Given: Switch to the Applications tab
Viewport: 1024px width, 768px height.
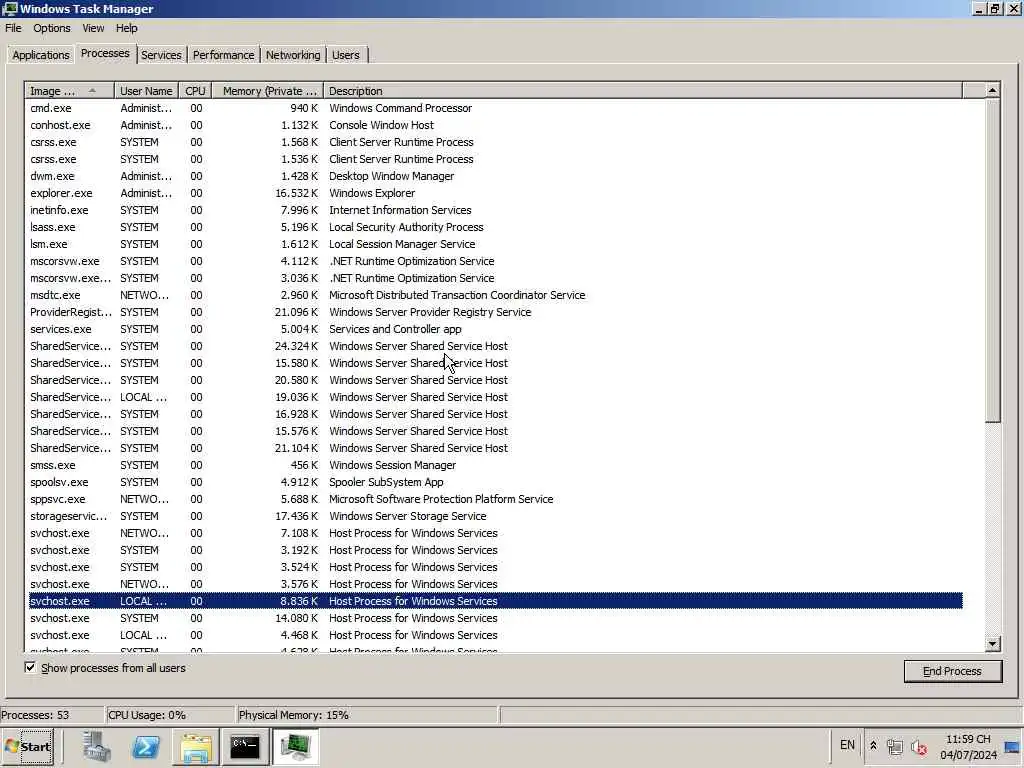Looking at the screenshot, I should click(40, 55).
